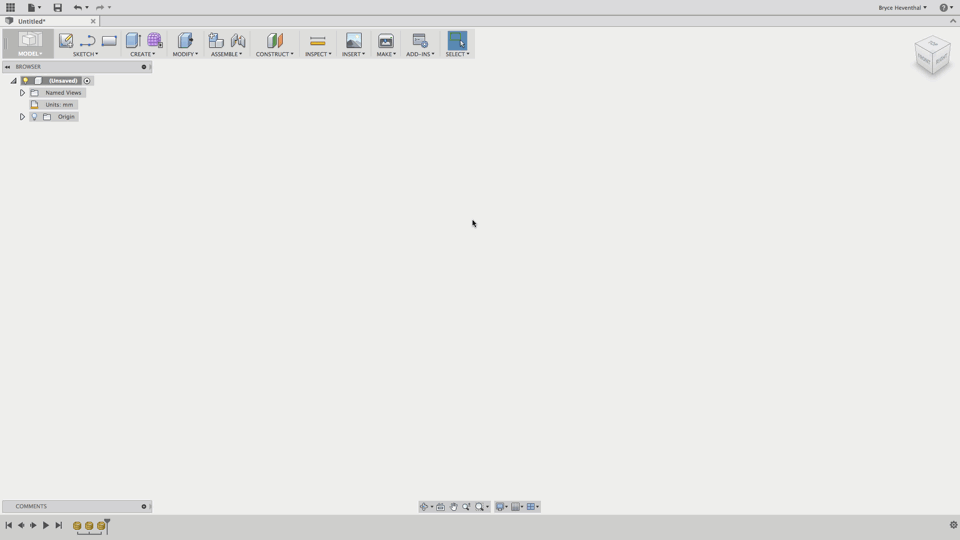The width and height of the screenshot is (960, 540).
Task: Play the design timeline
Action: pyautogui.click(x=45, y=525)
